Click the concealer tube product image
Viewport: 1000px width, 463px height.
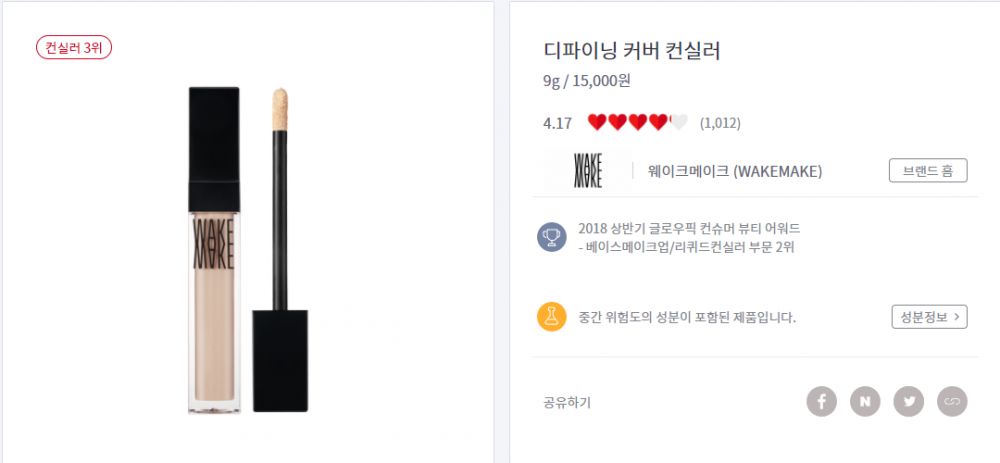pyautogui.click(x=213, y=250)
